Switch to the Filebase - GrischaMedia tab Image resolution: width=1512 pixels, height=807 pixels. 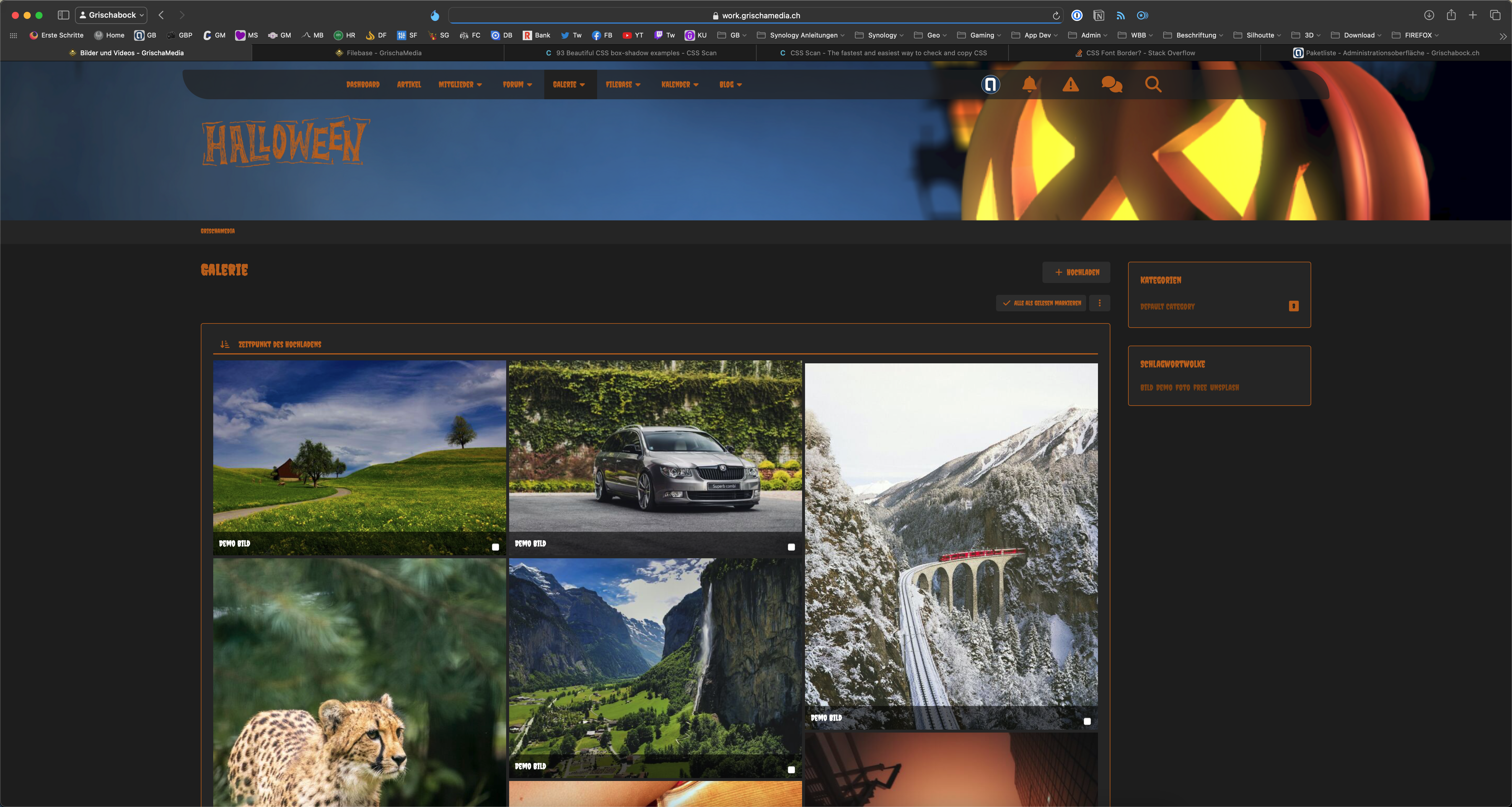(x=378, y=53)
